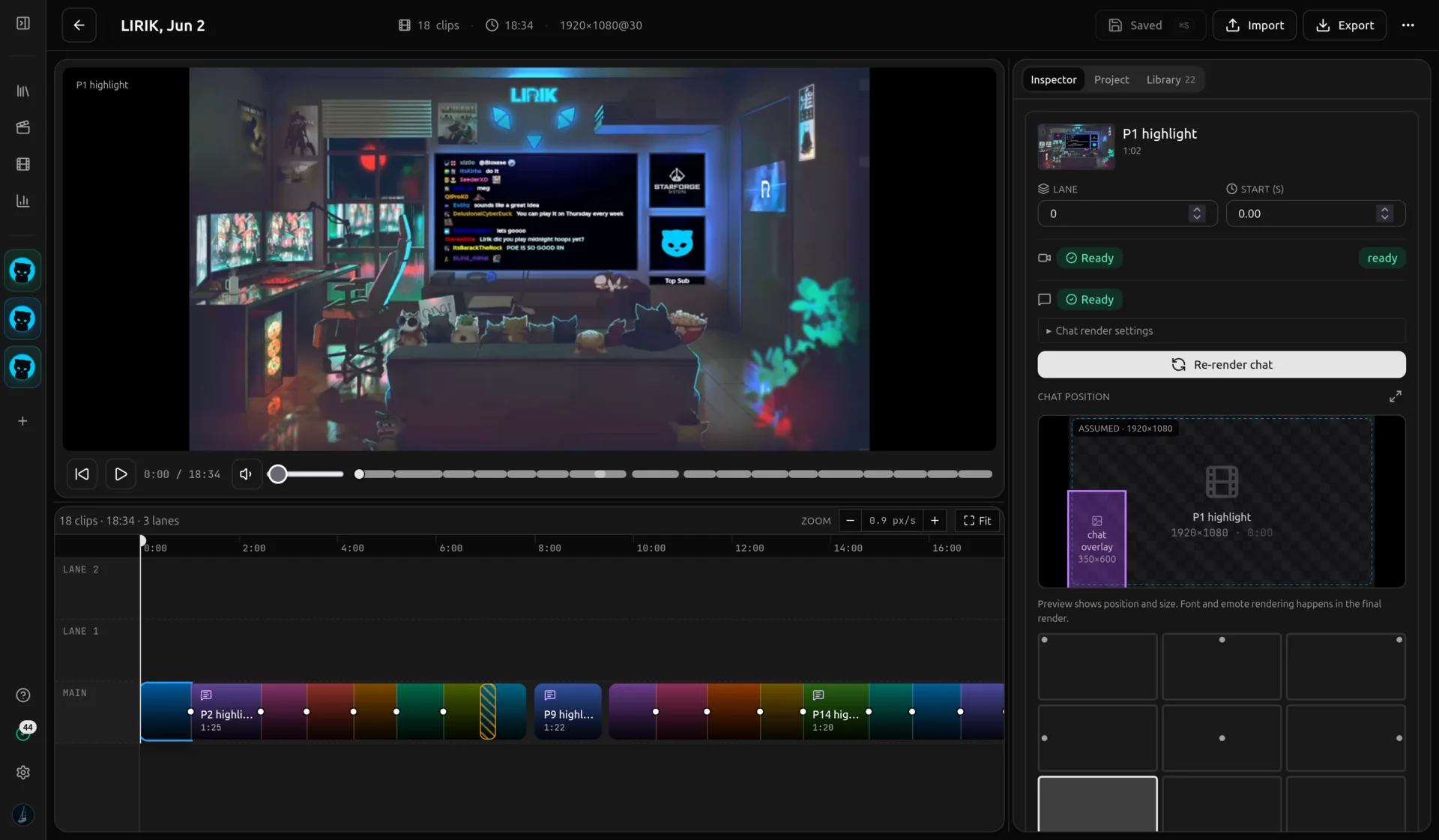Viewport: 1439px width, 840px height.
Task: Switch to the Project tab
Action: point(1111,79)
